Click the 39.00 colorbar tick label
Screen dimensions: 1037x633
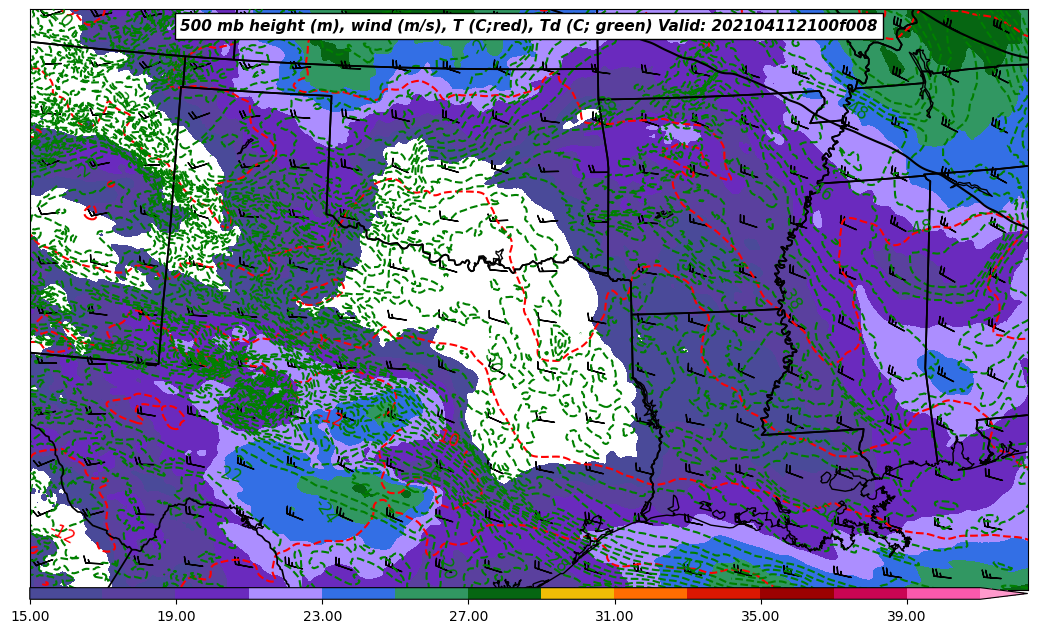[907, 616]
